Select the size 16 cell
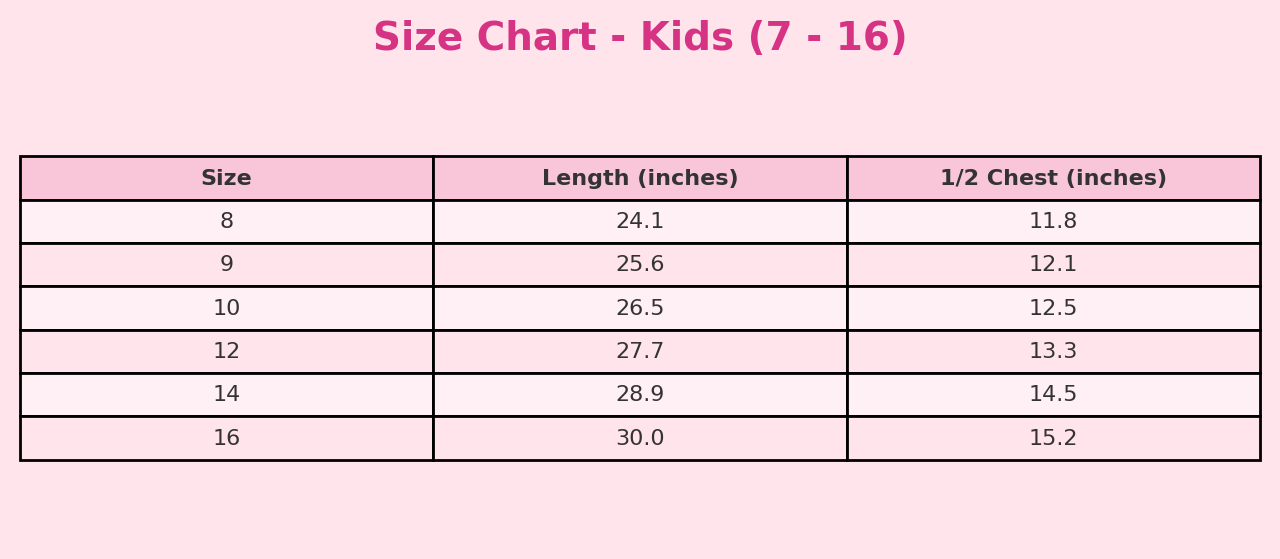 click(x=226, y=439)
